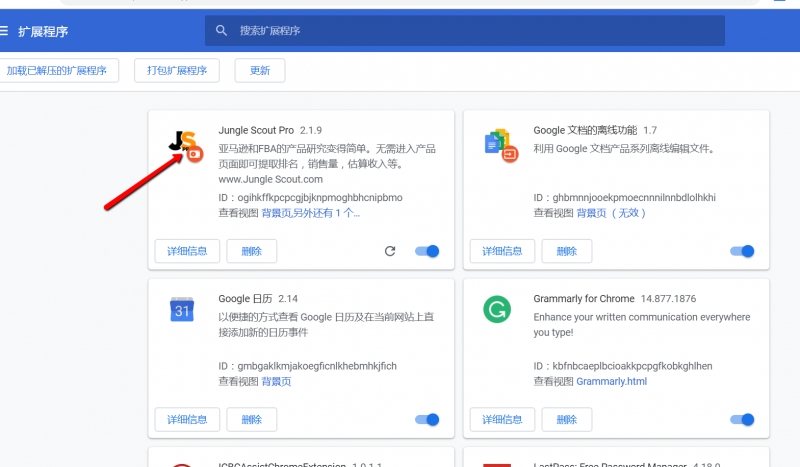The height and width of the screenshot is (467, 800).
Task: Click the Grammarly description text
Action: pyautogui.click(x=642, y=325)
